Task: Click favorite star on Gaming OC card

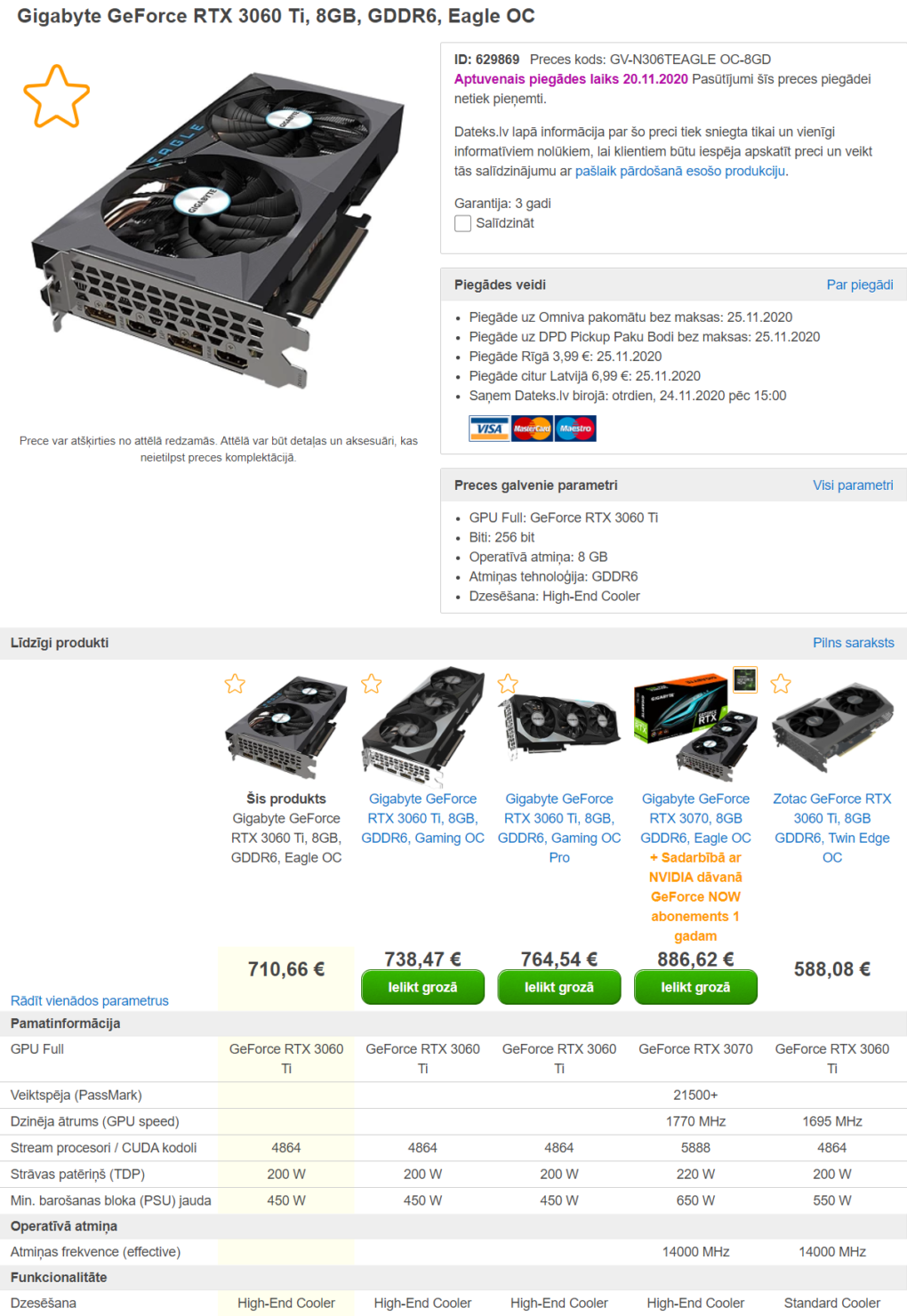Action: point(371,683)
